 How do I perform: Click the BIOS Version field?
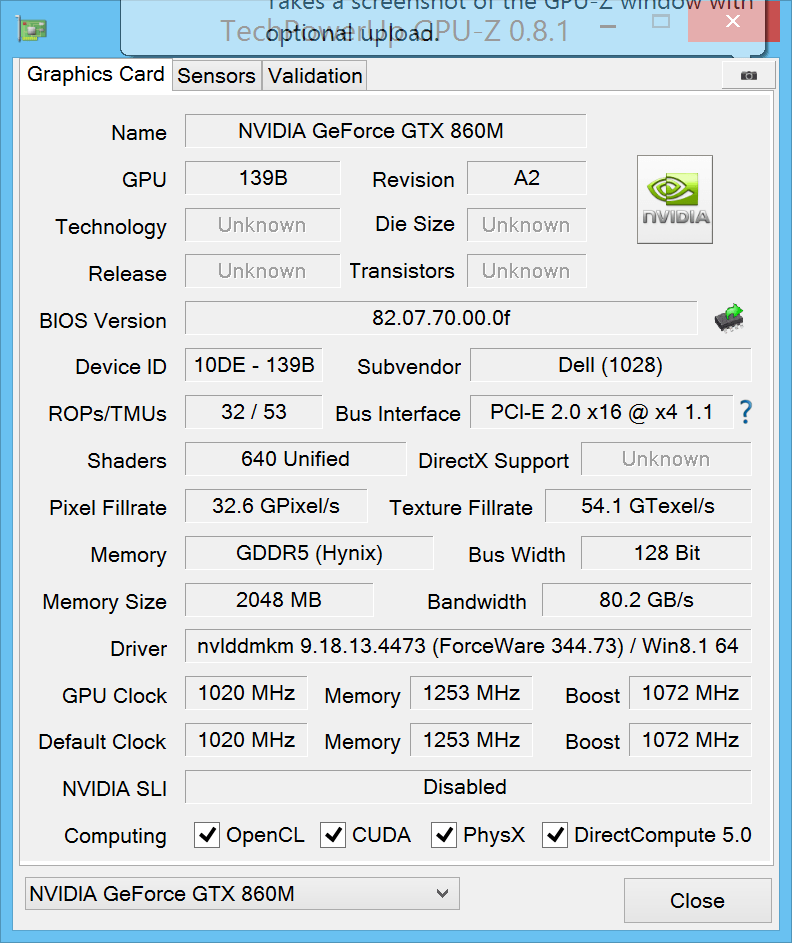441,319
